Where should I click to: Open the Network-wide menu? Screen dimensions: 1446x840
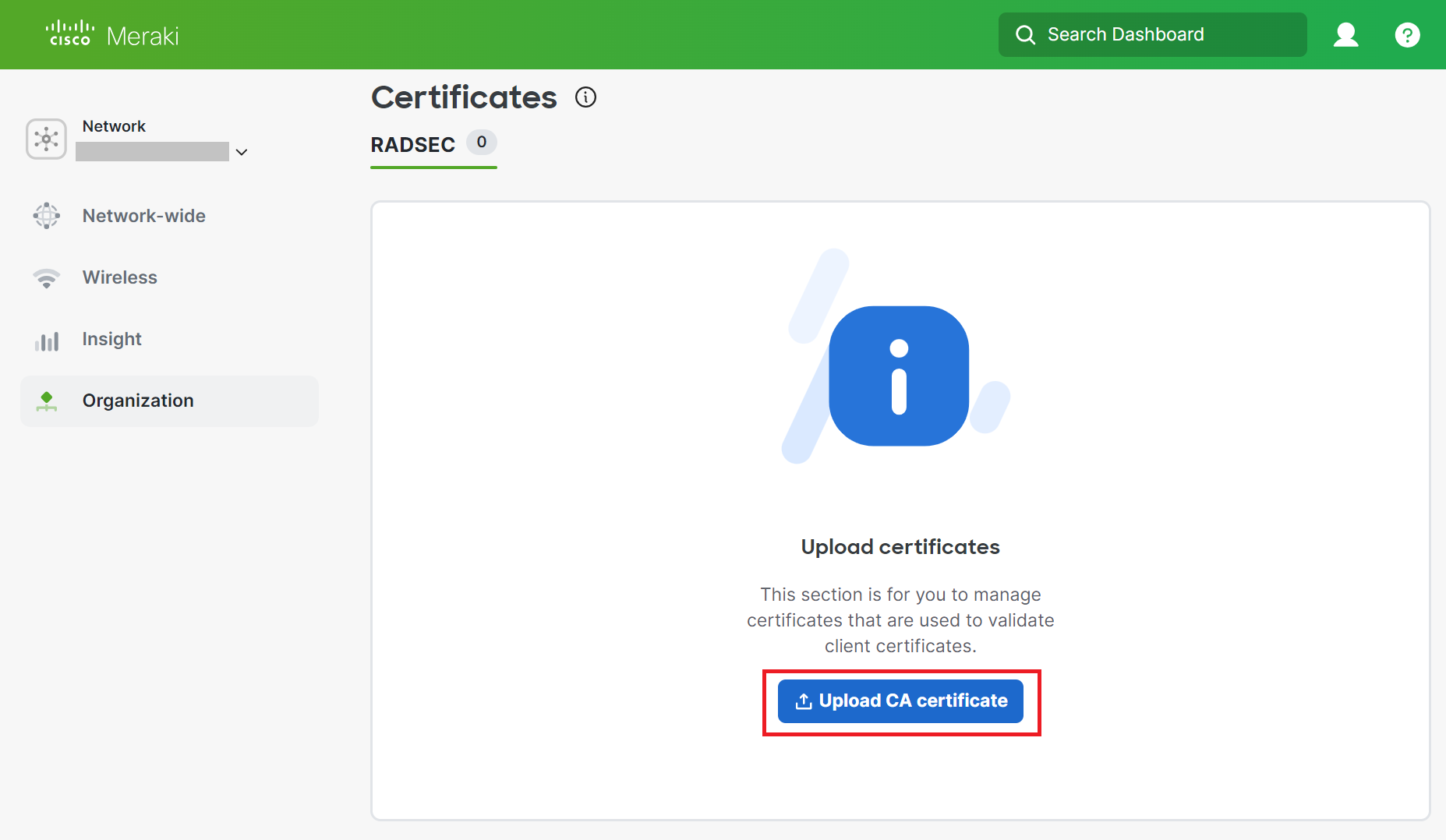tap(144, 216)
